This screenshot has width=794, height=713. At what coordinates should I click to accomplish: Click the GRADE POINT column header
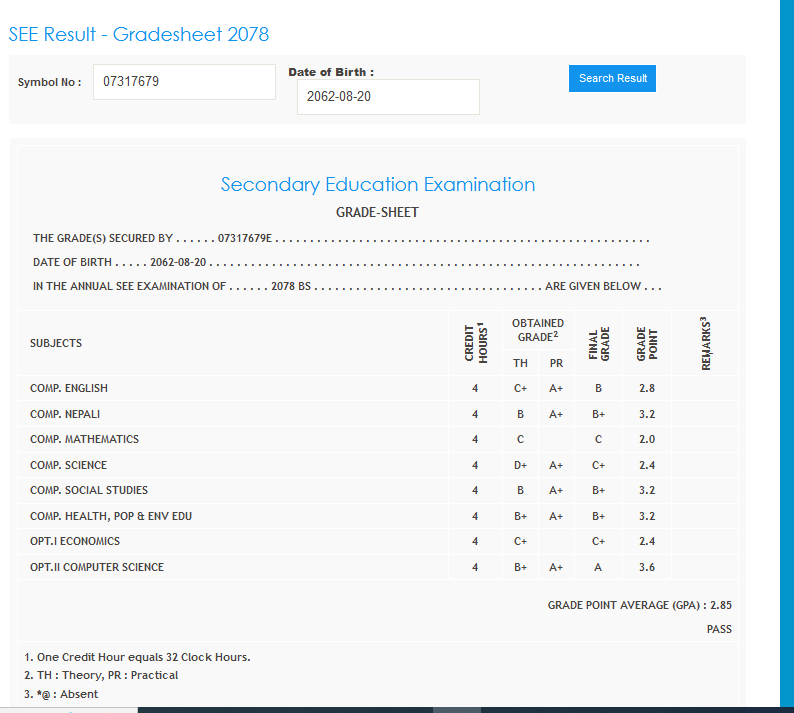click(x=647, y=343)
